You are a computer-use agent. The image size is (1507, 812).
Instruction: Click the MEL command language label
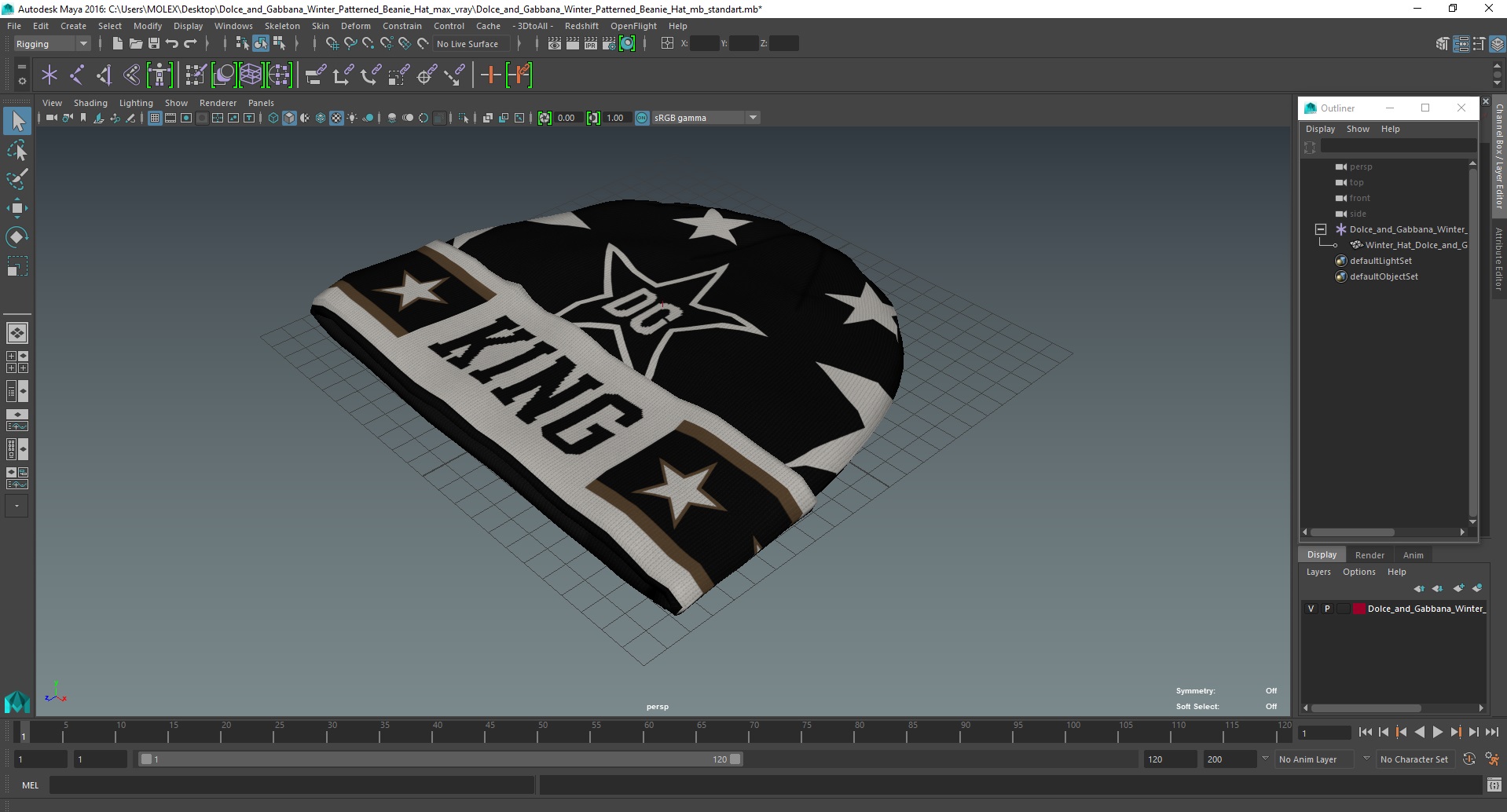tap(30, 785)
